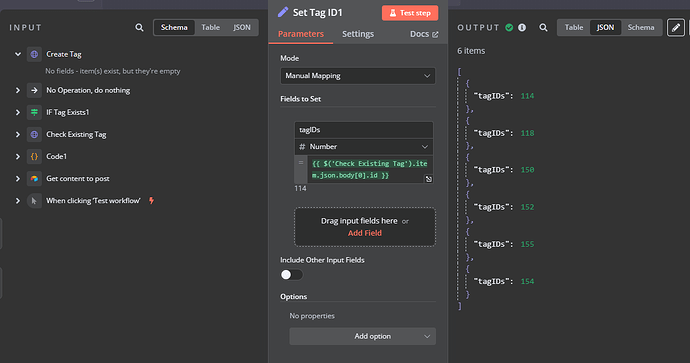This screenshot has height=363, width=690.
Task: Click the Code1 braces icon
Action: (34, 156)
